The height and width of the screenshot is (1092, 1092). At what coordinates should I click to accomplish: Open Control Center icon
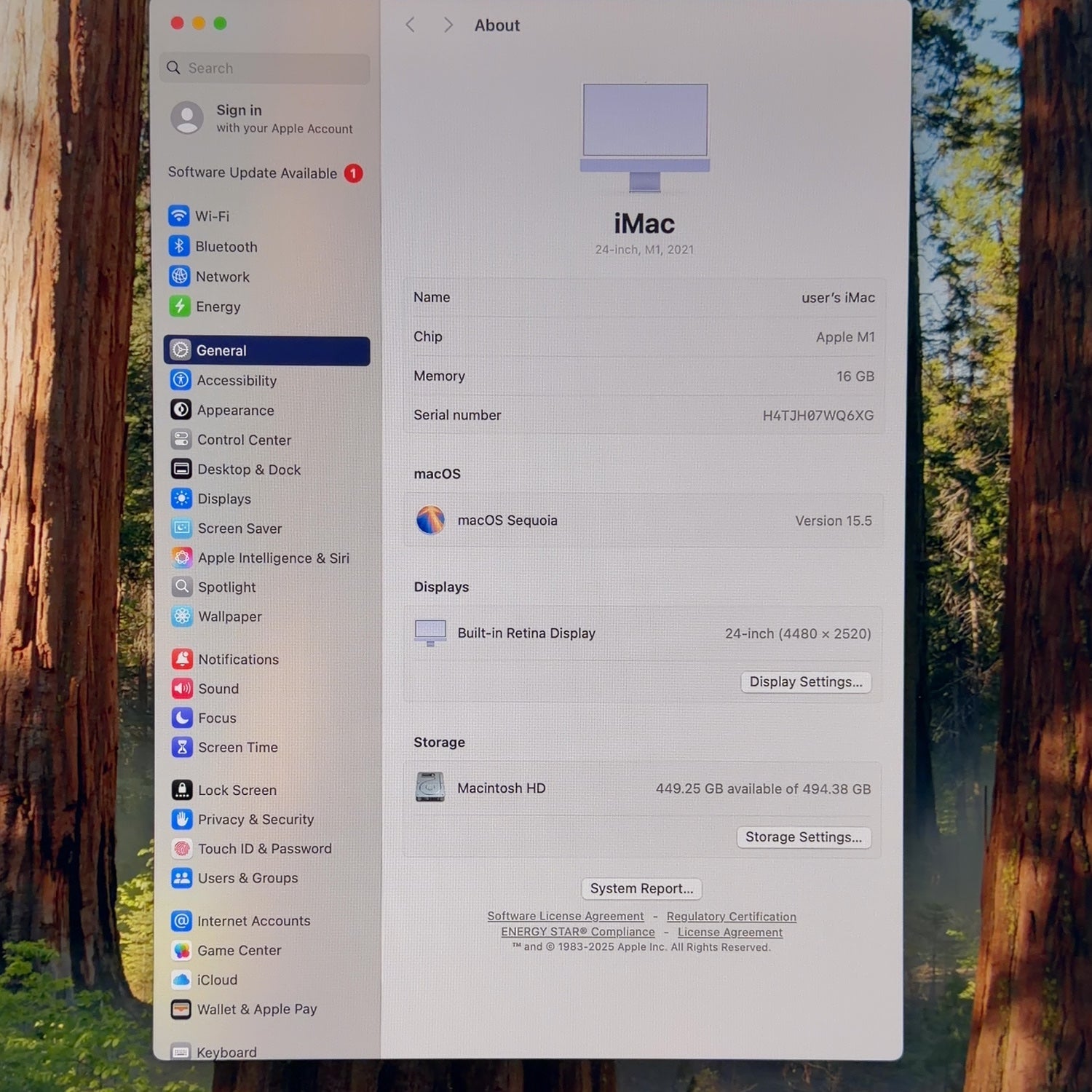(x=181, y=440)
